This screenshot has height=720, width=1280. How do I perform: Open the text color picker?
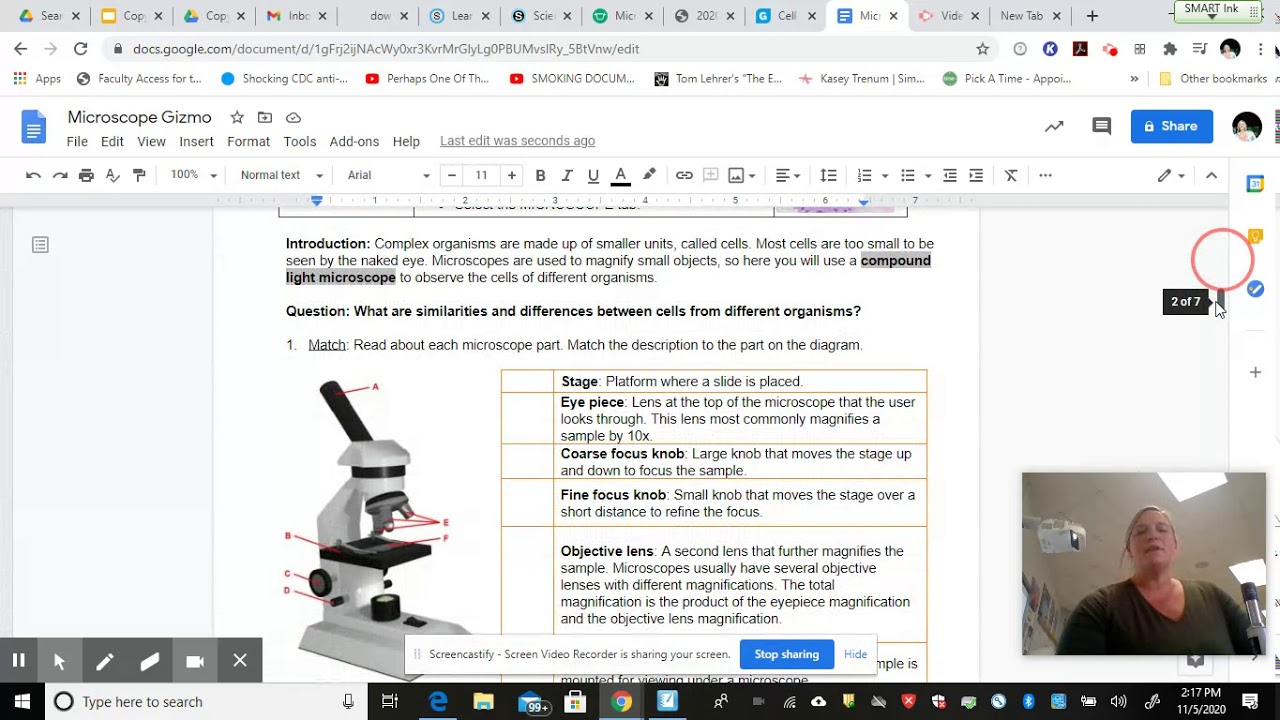pyautogui.click(x=620, y=175)
